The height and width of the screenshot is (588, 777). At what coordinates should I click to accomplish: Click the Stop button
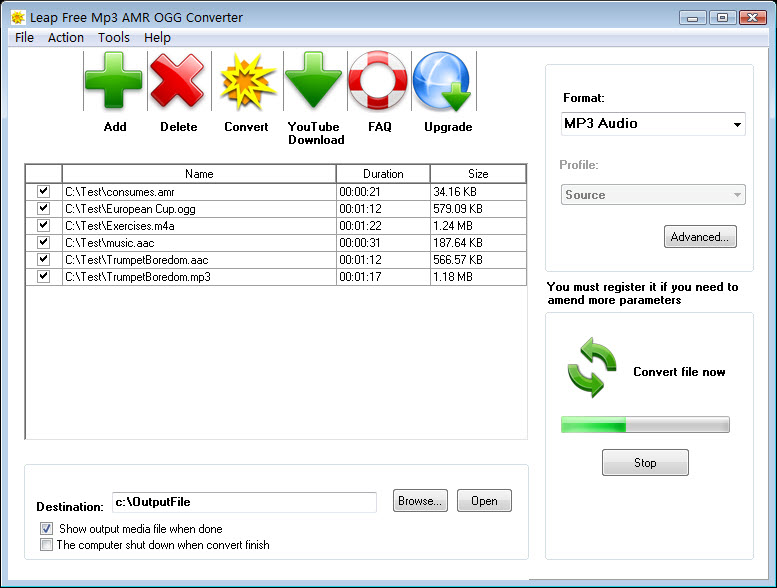(x=645, y=463)
